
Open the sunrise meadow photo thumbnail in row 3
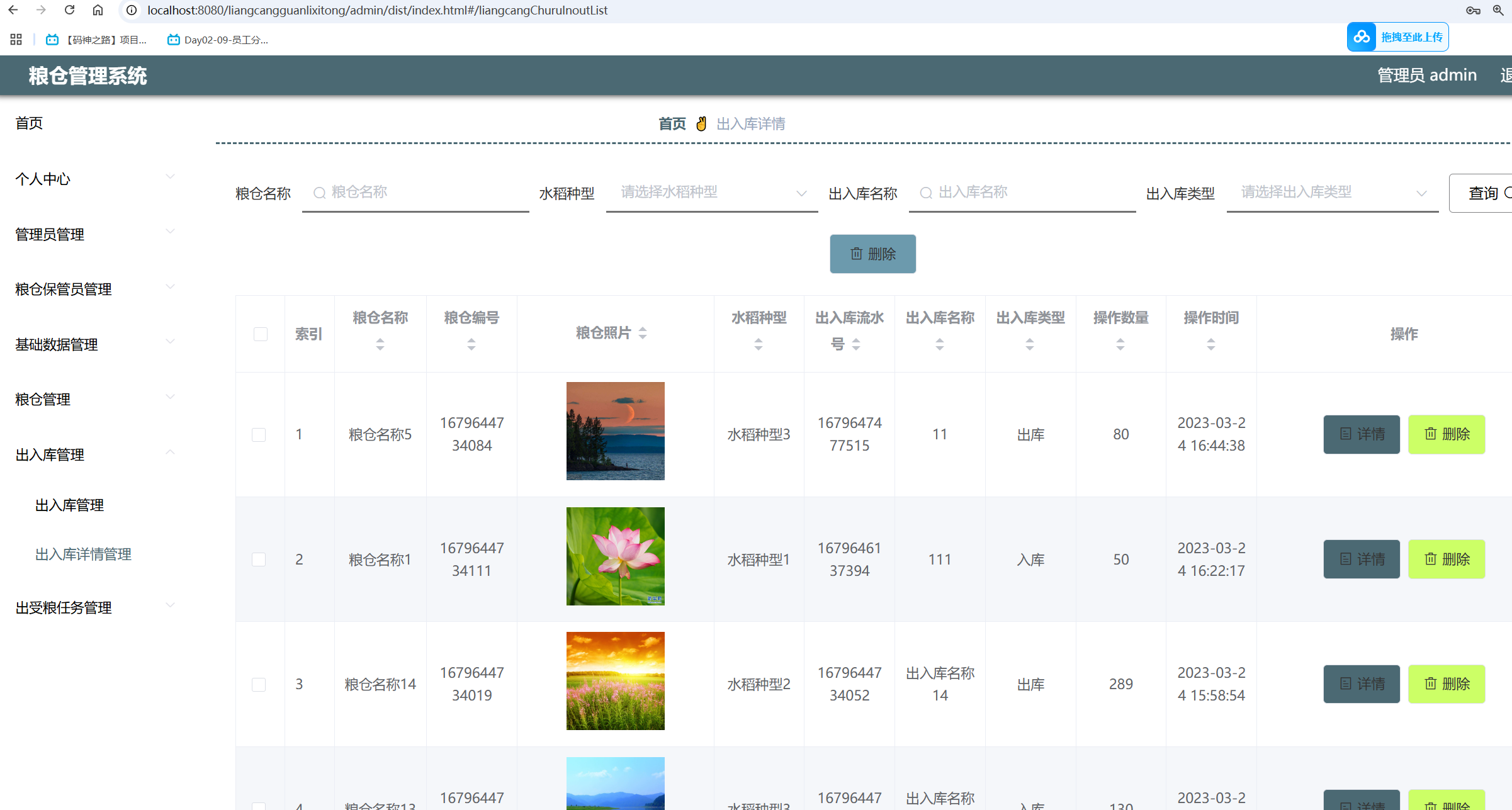(616, 681)
